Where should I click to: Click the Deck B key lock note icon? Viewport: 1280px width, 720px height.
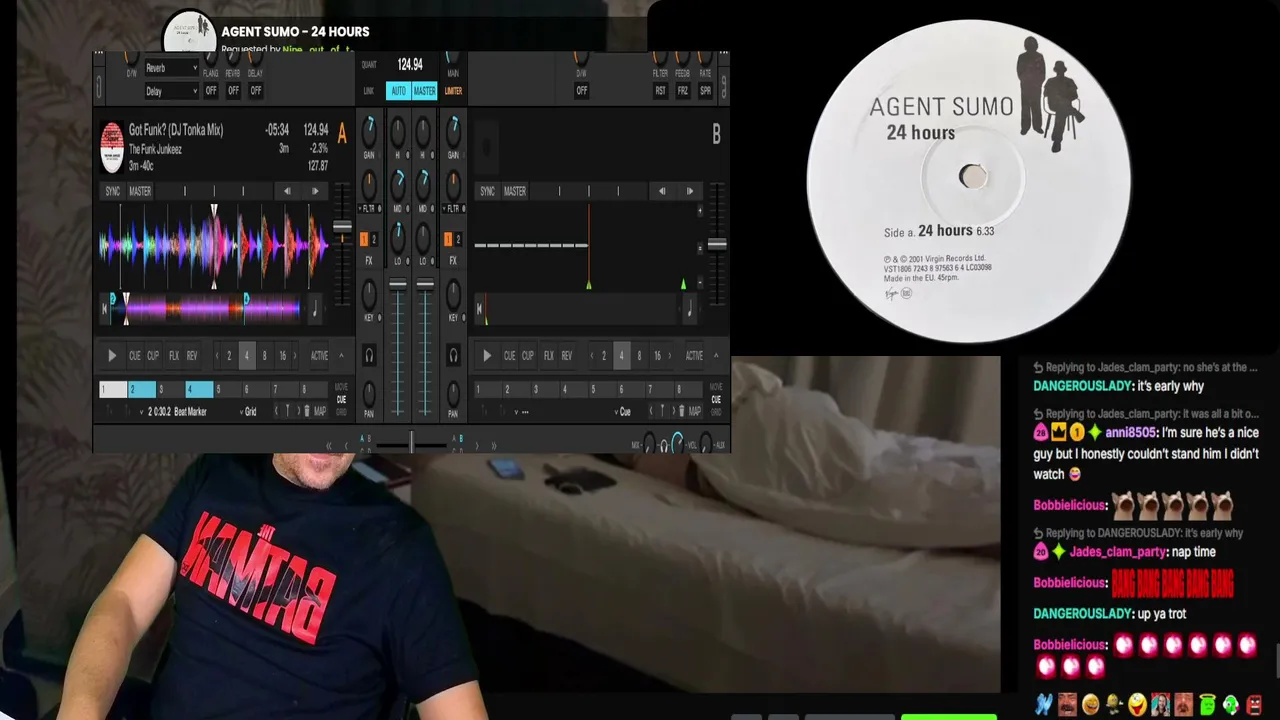pos(689,310)
